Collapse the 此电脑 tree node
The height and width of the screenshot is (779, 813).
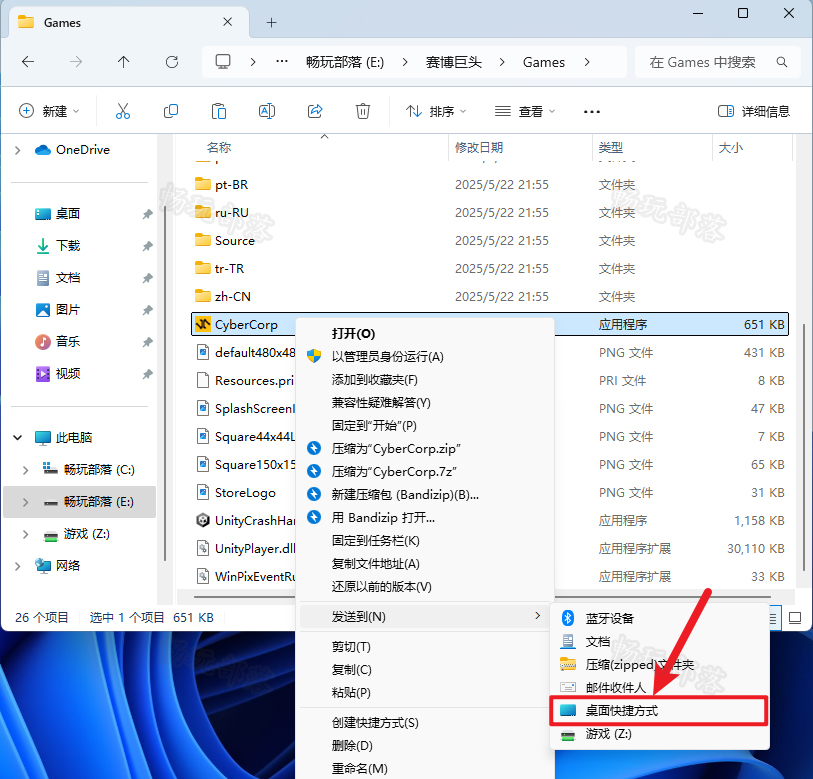tap(18, 438)
